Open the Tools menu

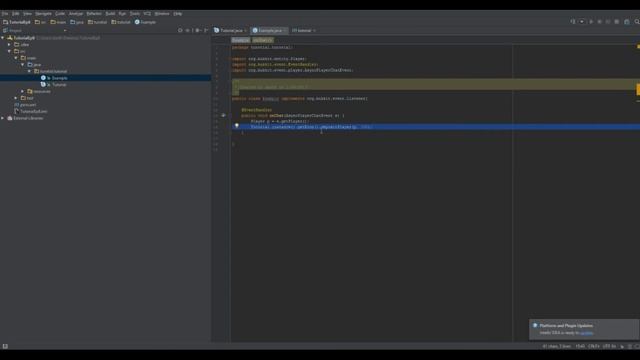pyautogui.click(x=135, y=13)
